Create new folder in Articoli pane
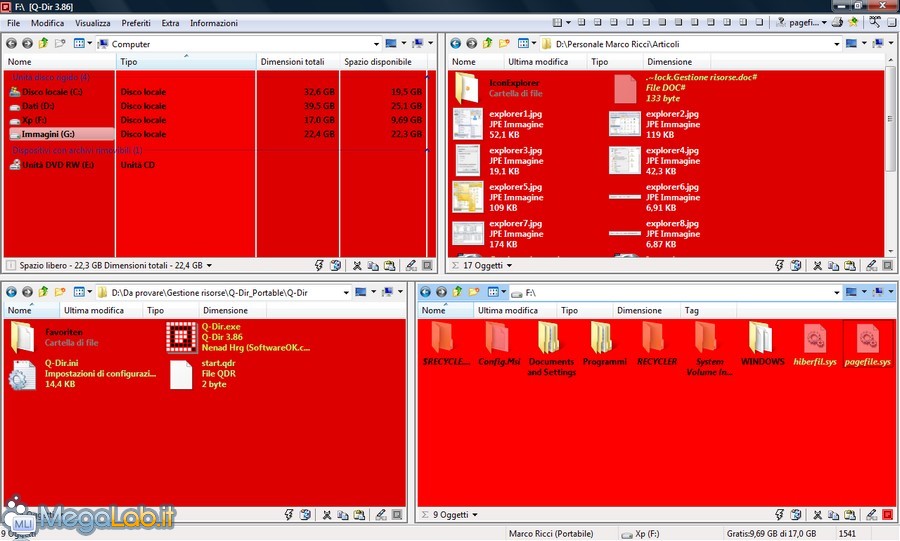Viewport: 900px width, 541px height. (504, 44)
